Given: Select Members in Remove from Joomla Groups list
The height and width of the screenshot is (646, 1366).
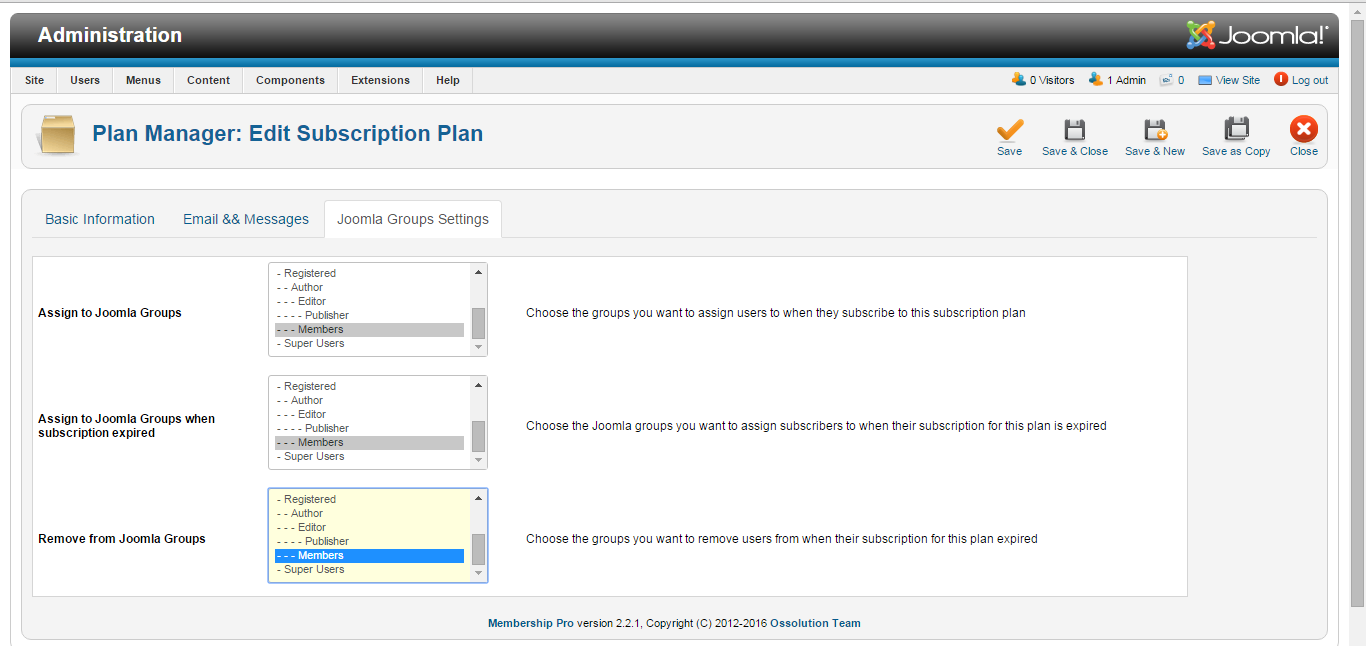Looking at the screenshot, I should [370, 555].
